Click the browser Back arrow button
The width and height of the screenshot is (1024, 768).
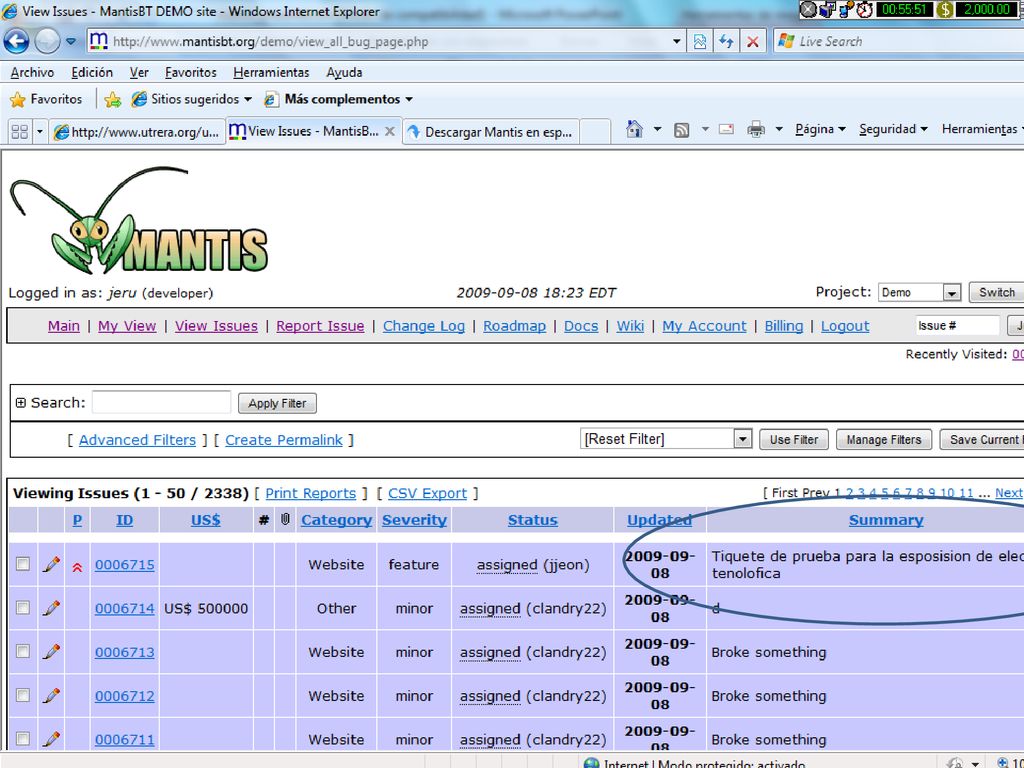(16, 41)
